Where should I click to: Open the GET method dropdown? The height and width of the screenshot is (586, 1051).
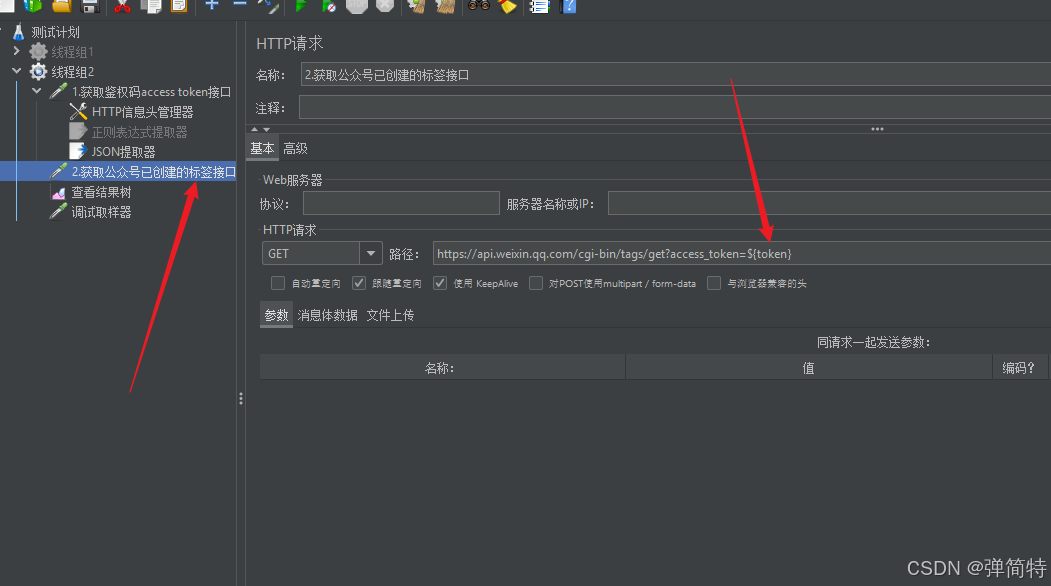[x=371, y=253]
